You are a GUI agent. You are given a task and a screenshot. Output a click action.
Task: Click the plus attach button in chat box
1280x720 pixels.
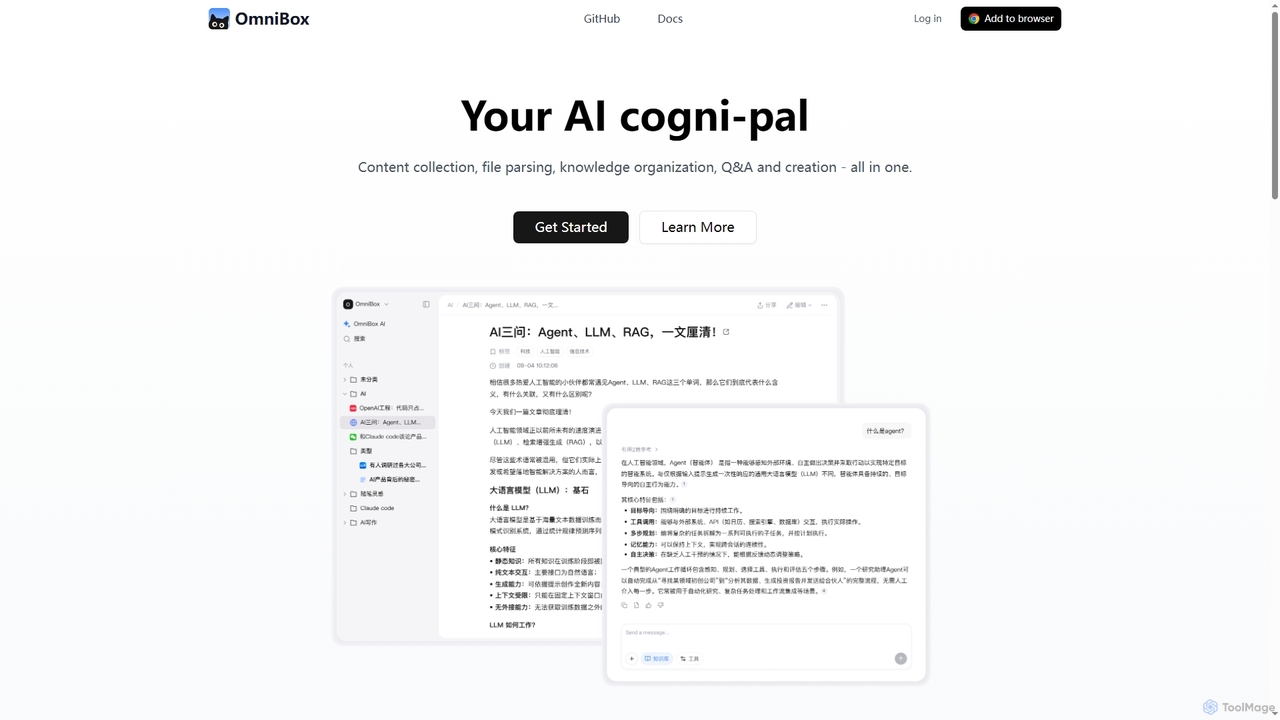click(632, 659)
